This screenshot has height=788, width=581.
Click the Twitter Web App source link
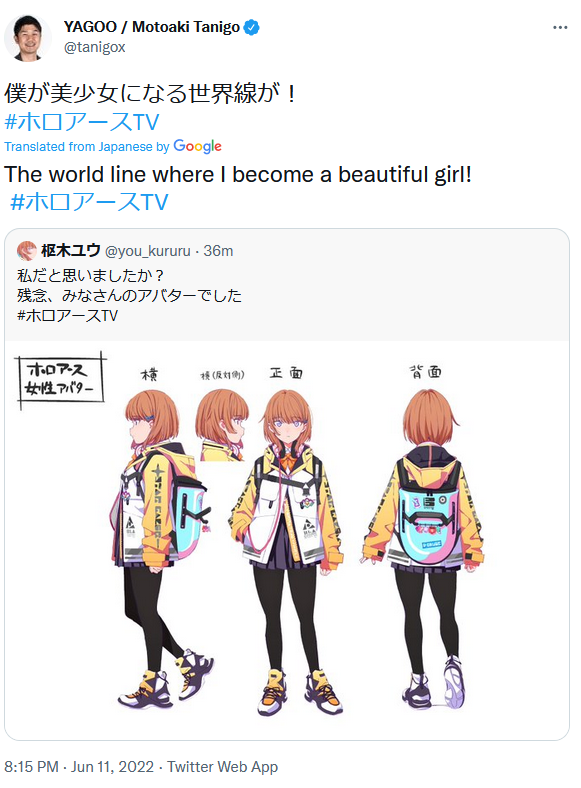tap(222, 767)
